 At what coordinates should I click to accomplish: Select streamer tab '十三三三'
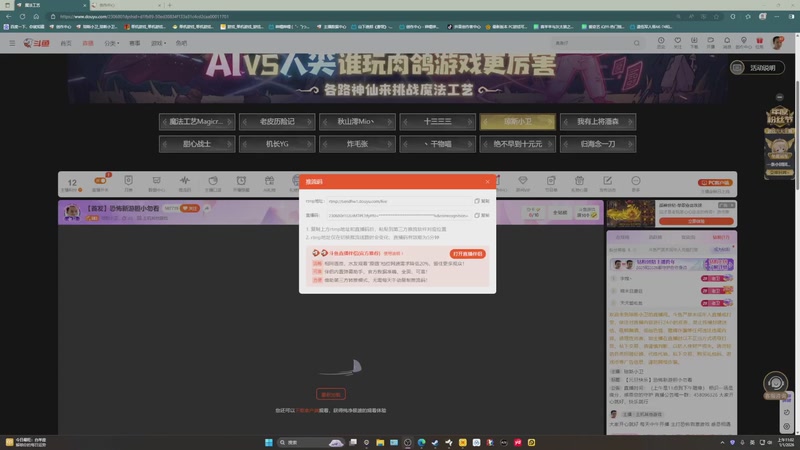[x=437, y=121]
